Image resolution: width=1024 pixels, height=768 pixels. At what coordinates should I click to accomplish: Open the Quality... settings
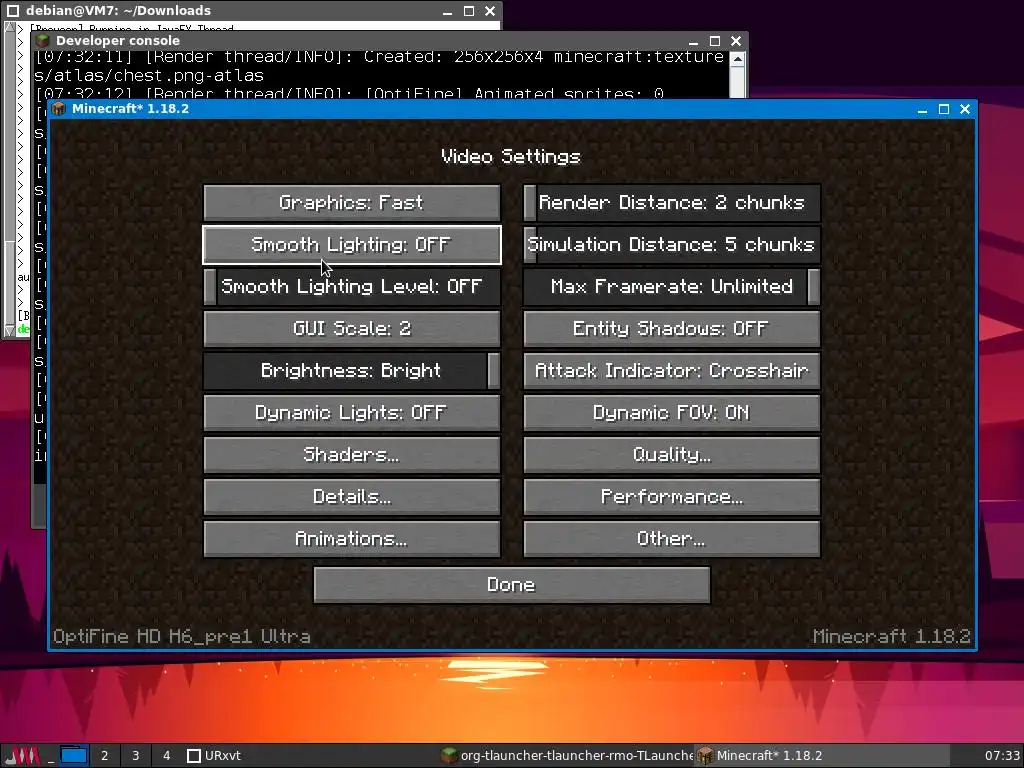[x=672, y=455]
